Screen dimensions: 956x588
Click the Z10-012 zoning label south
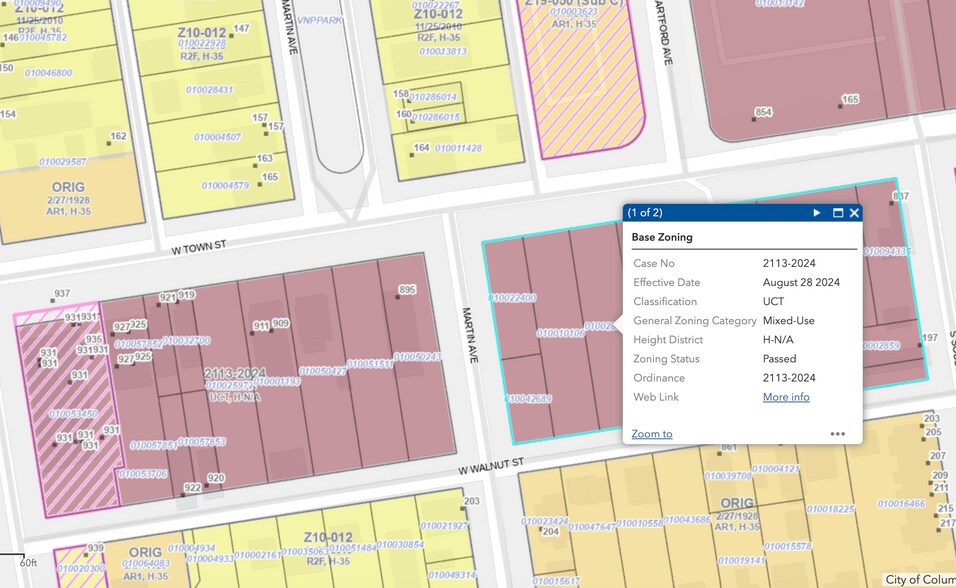coord(328,537)
